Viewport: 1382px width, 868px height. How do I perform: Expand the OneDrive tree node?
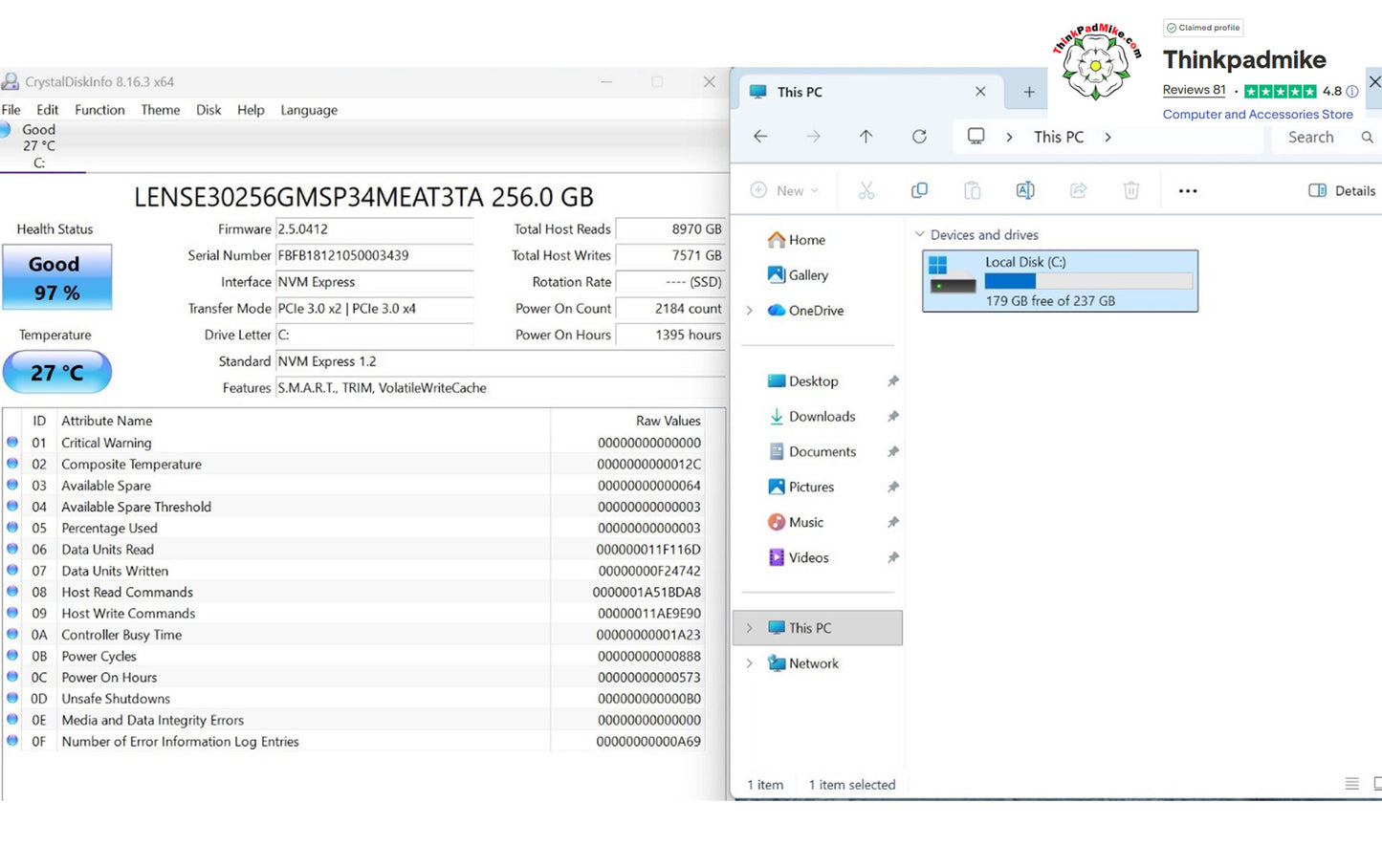point(750,311)
